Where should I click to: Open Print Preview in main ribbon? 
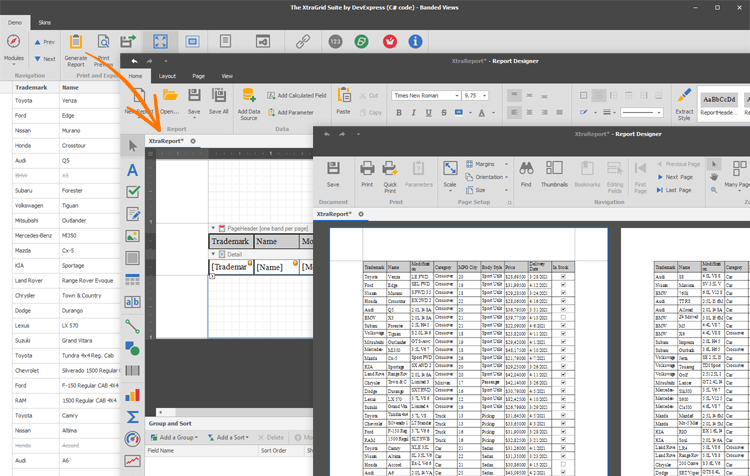point(103,42)
